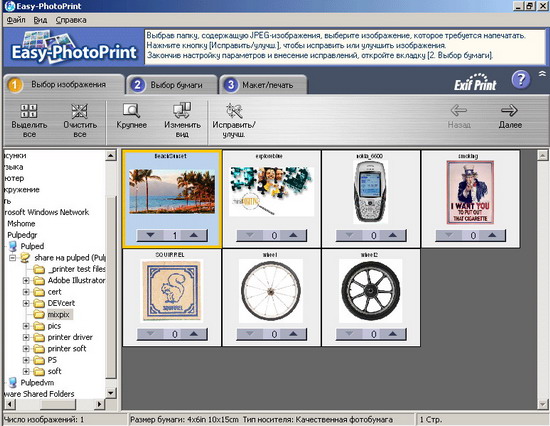
Task: Collapse the header with the double-chevron icon
Action: click(542, 74)
